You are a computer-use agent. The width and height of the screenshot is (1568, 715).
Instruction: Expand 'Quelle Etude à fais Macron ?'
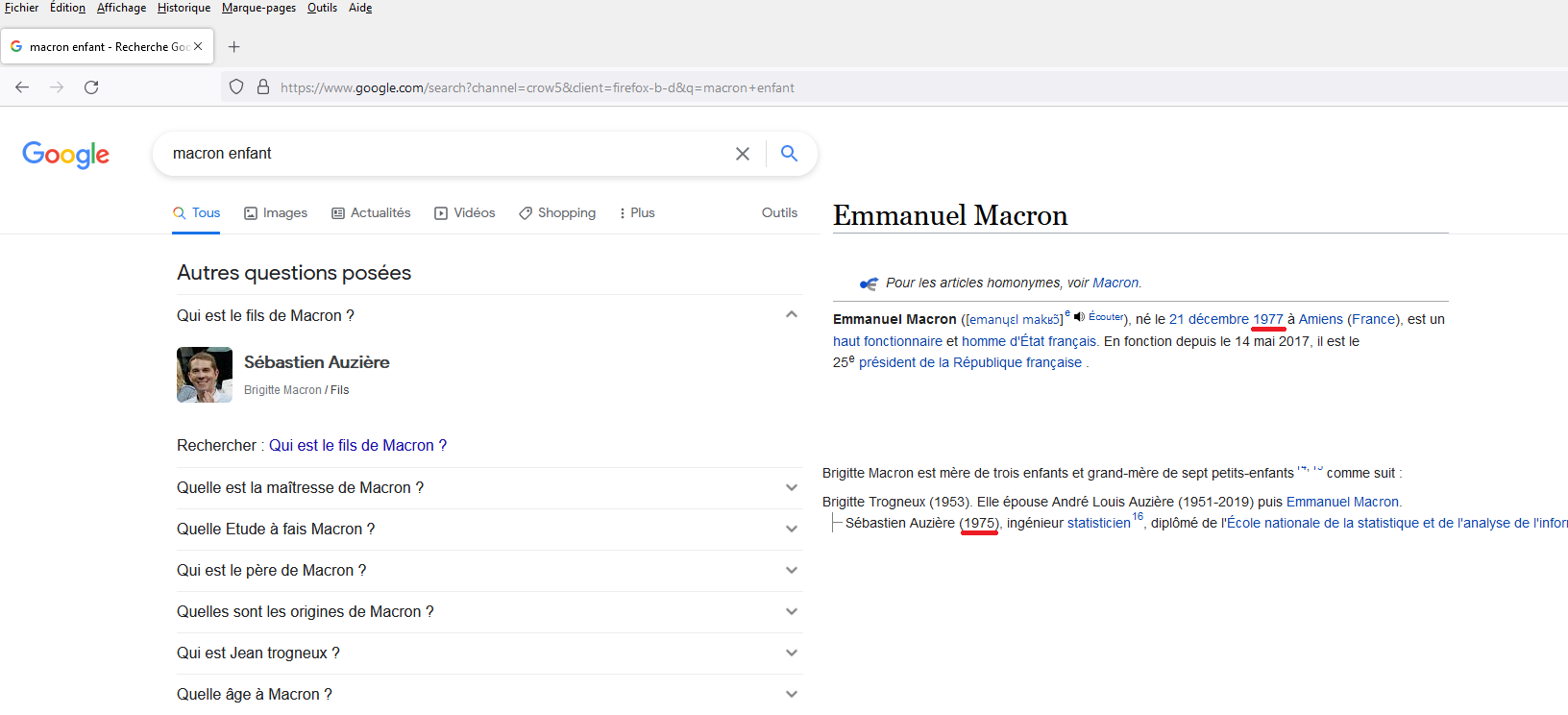(489, 530)
